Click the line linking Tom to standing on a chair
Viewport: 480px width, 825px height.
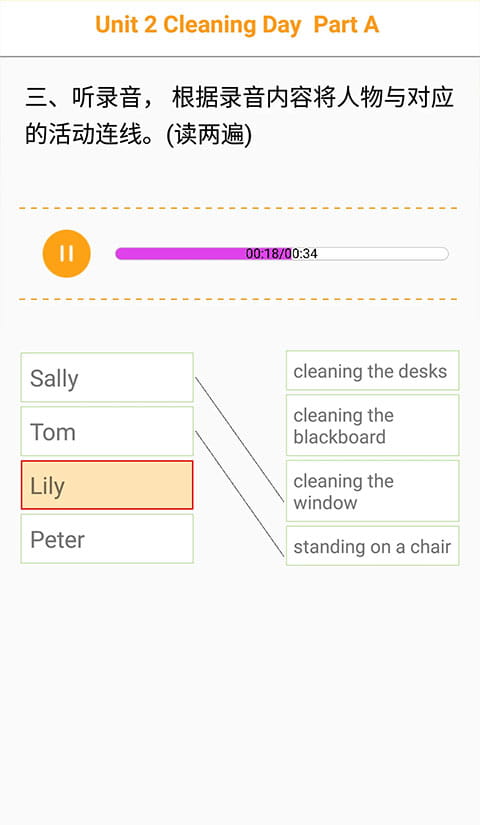pyautogui.click(x=239, y=493)
